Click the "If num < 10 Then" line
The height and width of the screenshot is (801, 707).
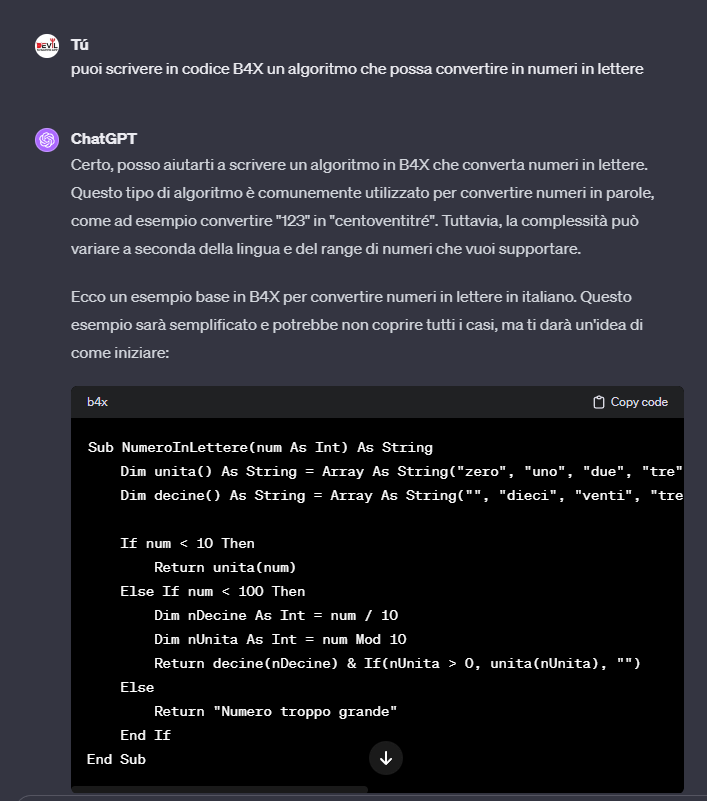[187, 543]
